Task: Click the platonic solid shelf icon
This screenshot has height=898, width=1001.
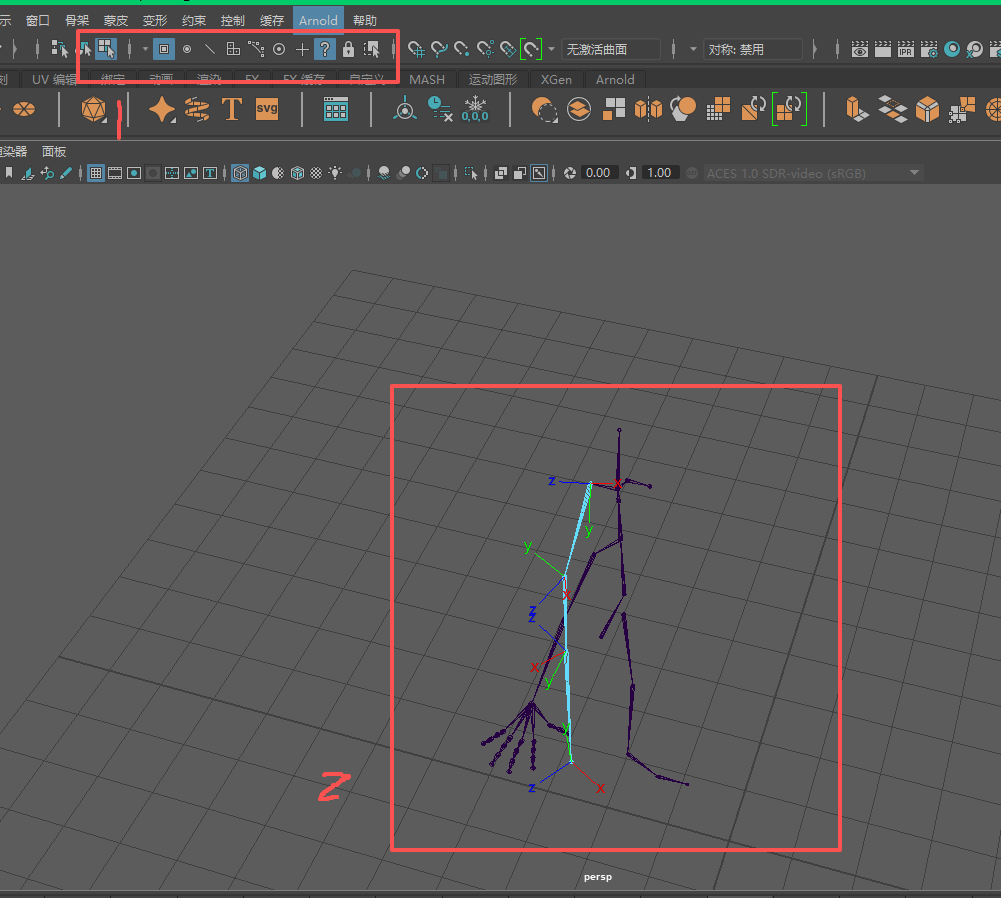Action: click(x=94, y=109)
